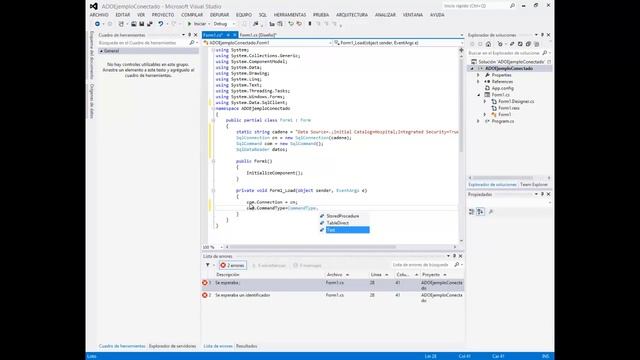
Task: Click the search magnifier in Cuadro de herramientas
Action: (192, 43)
